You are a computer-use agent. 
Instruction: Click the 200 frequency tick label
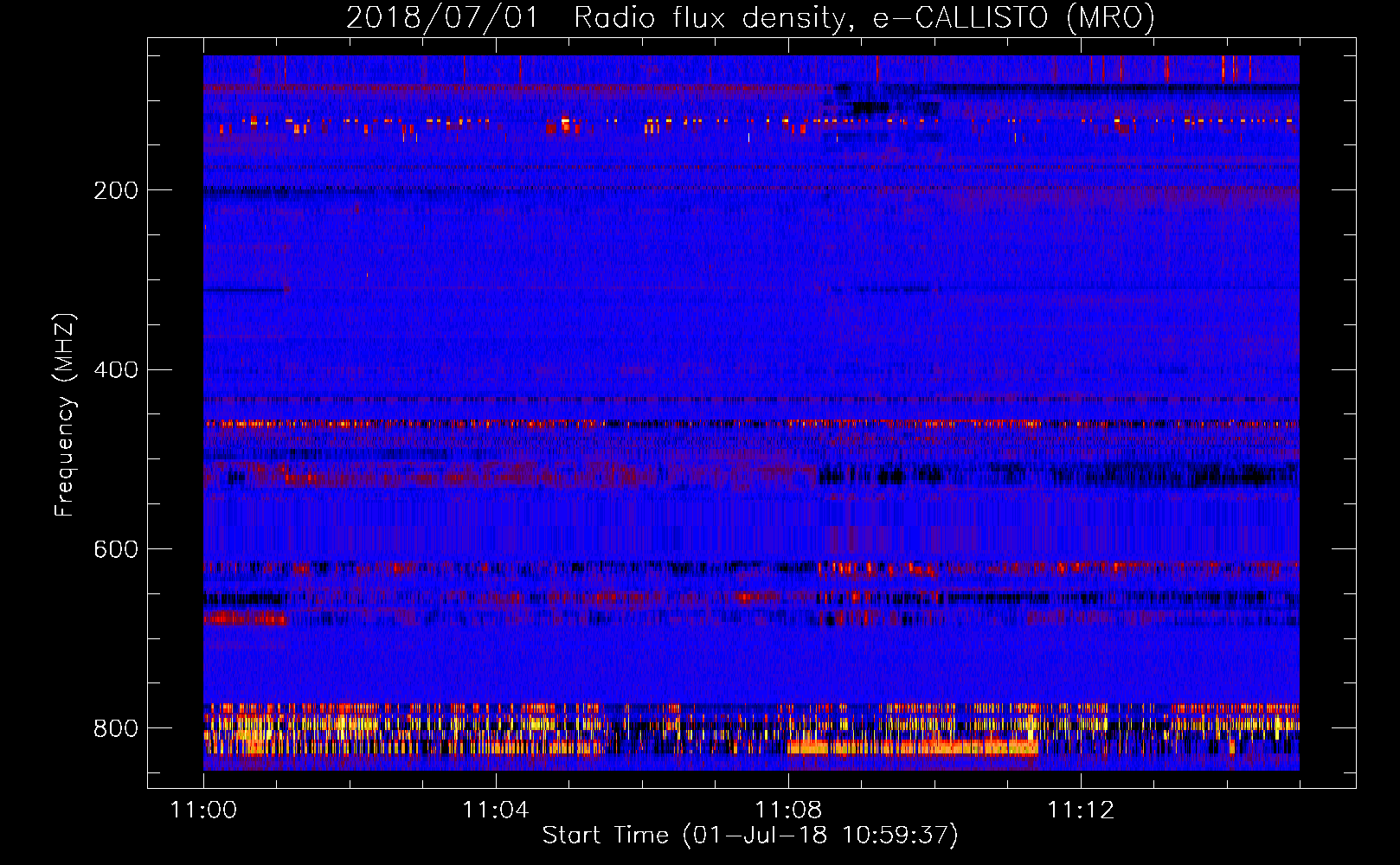point(116,190)
